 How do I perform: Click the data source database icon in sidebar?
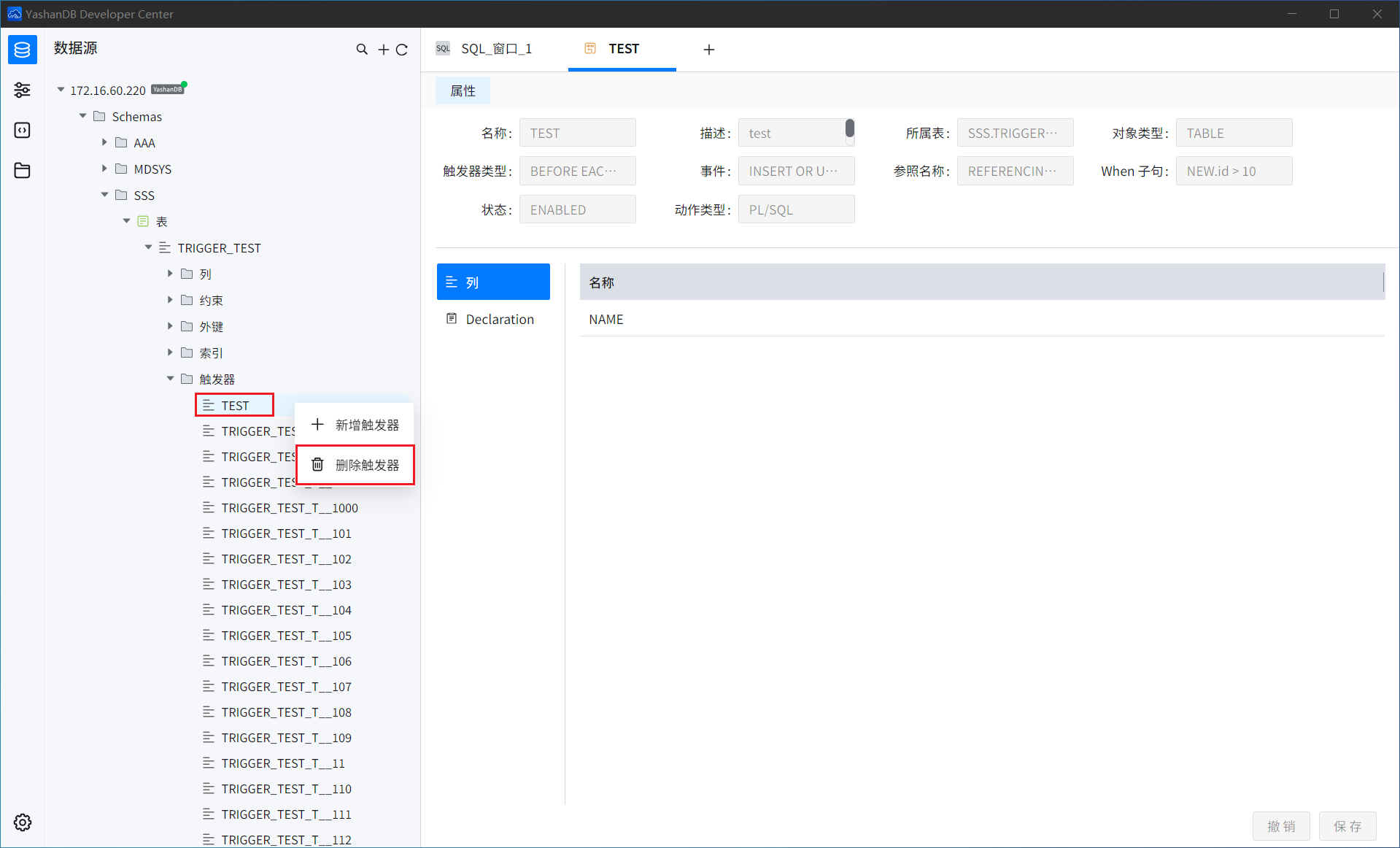click(x=22, y=50)
